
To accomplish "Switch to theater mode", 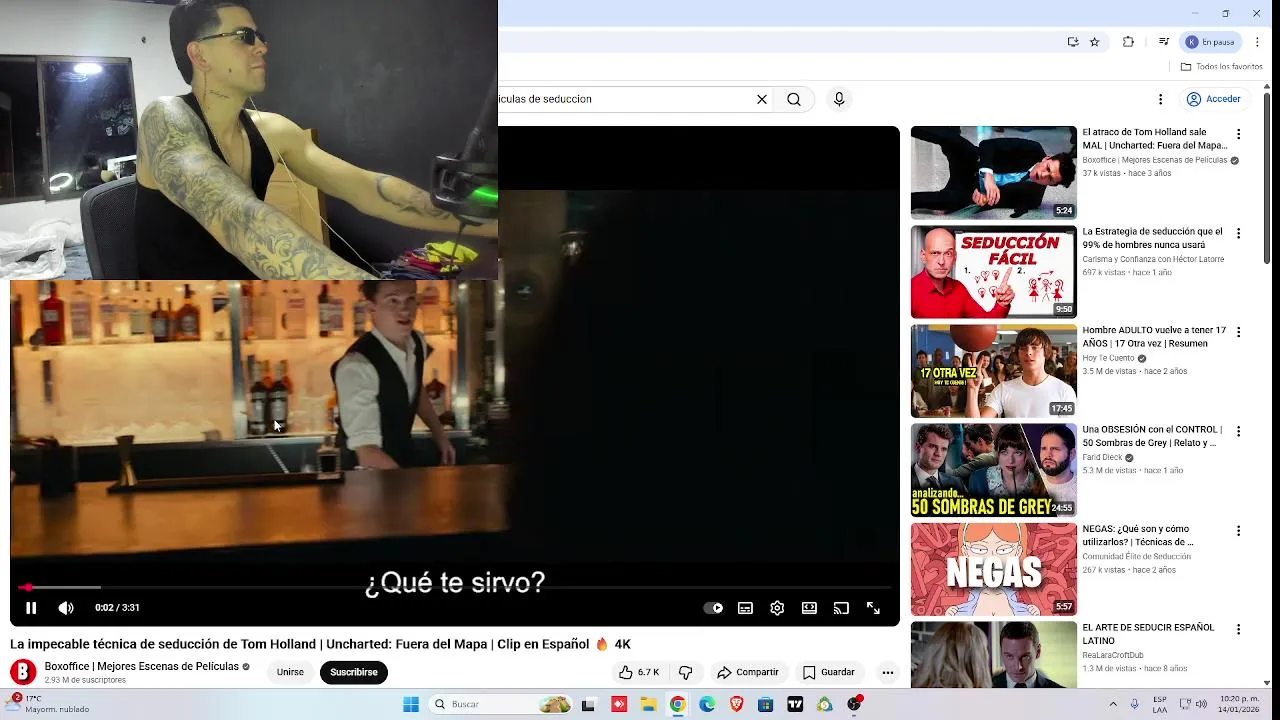I will tap(809, 608).
